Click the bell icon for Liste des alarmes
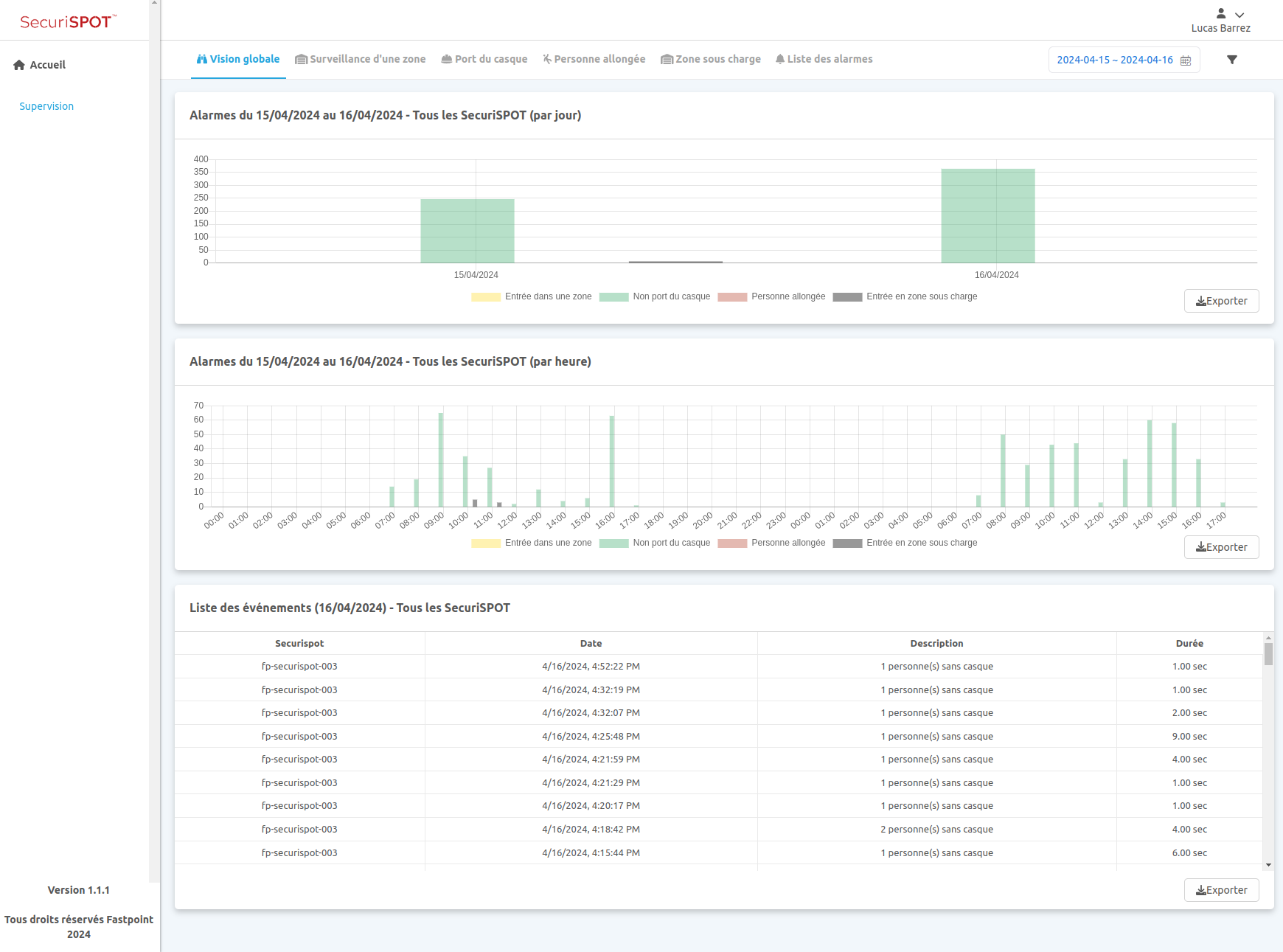Image resolution: width=1283 pixels, height=952 pixels. 779,59
